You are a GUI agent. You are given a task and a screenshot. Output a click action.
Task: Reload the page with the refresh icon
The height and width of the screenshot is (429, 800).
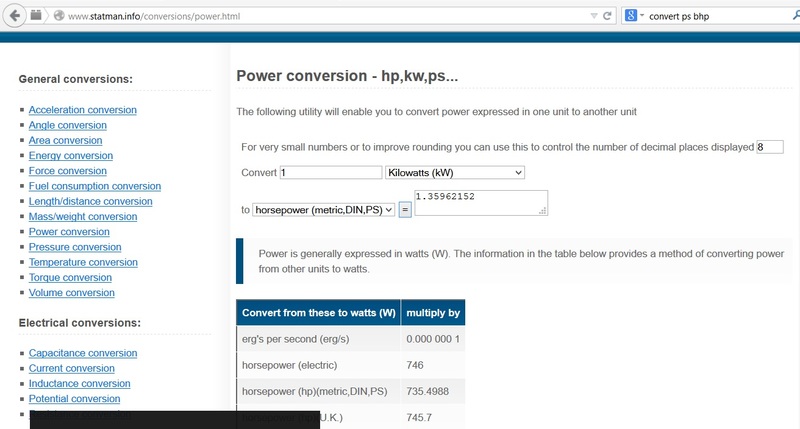607,16
